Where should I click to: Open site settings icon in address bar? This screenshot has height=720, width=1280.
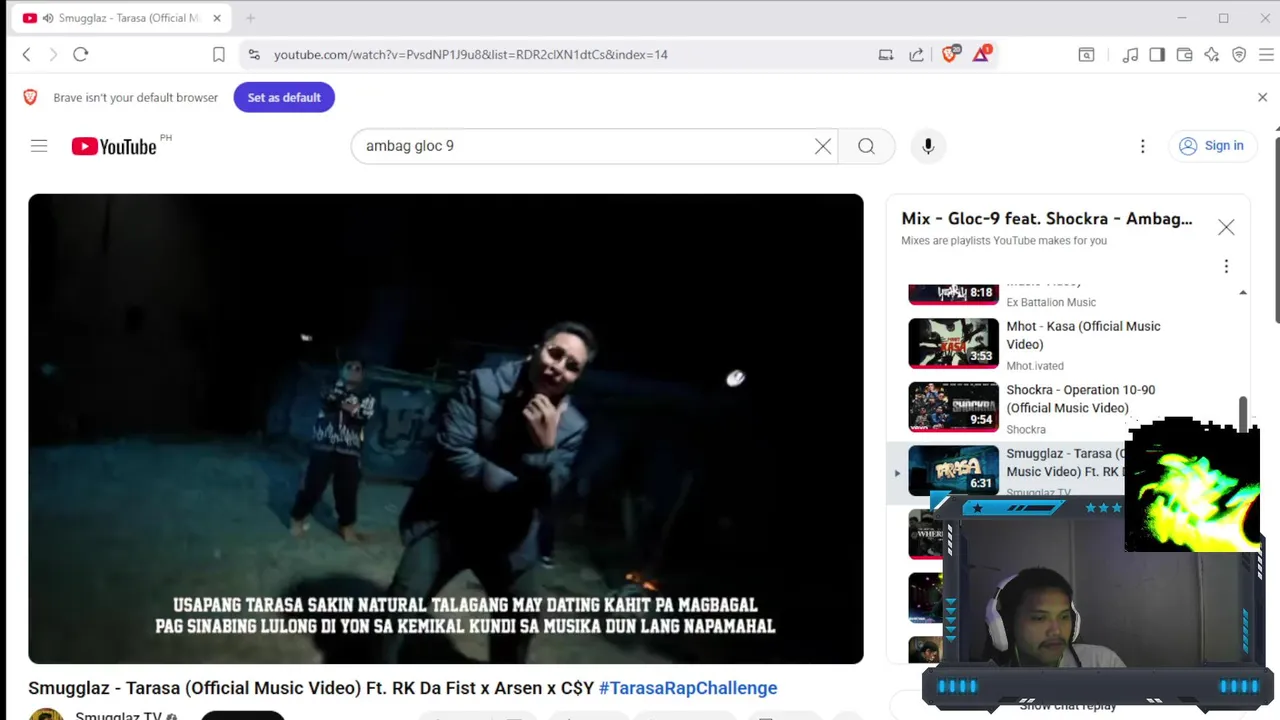point(254,55)
